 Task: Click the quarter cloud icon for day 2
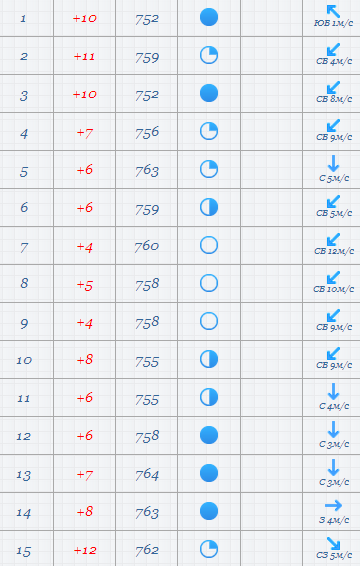coord(209,55)
